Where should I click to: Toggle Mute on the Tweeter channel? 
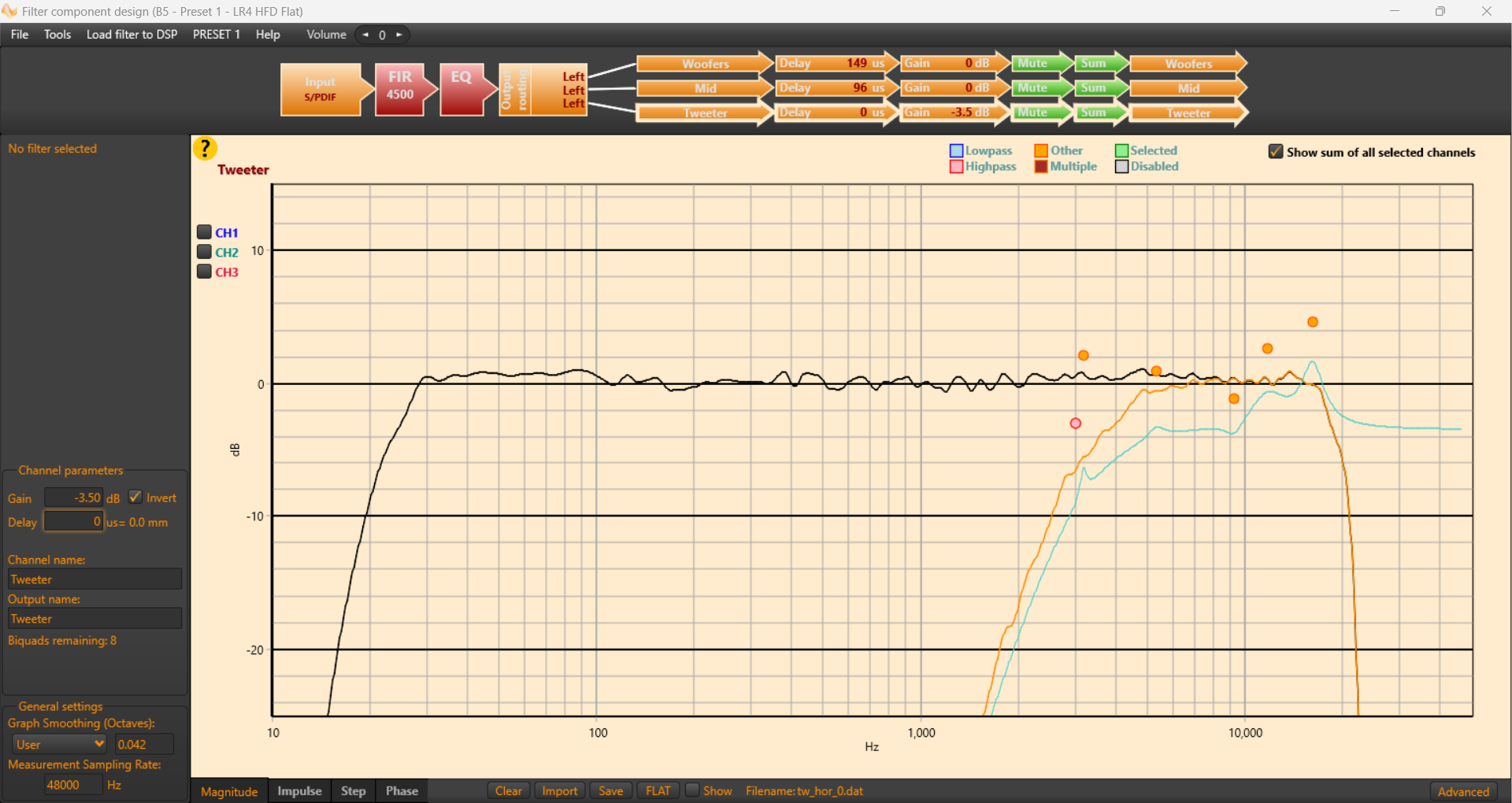point(1041,113)
